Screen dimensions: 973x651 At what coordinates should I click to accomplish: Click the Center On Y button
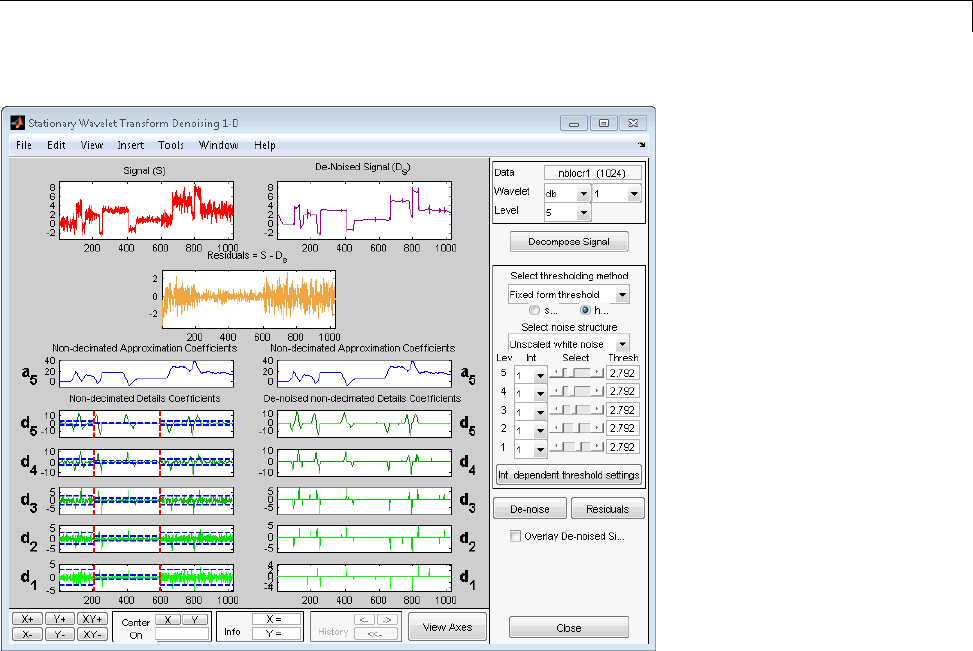click(x=197, y=620)
